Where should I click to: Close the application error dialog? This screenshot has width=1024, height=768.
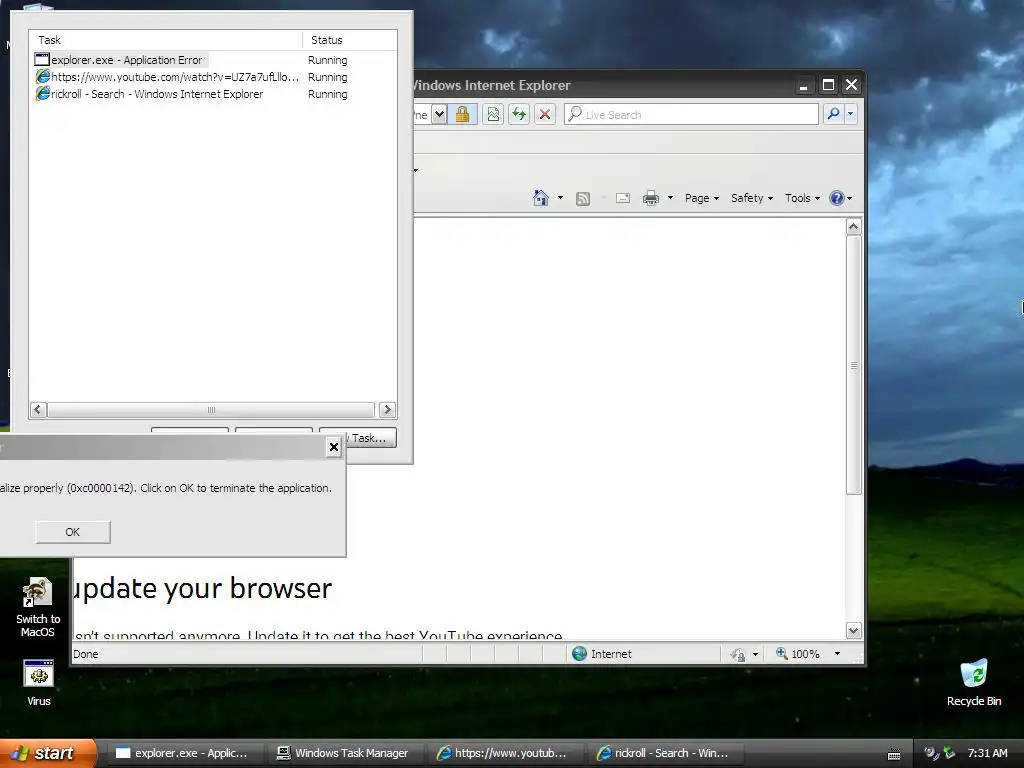(334, 447)
